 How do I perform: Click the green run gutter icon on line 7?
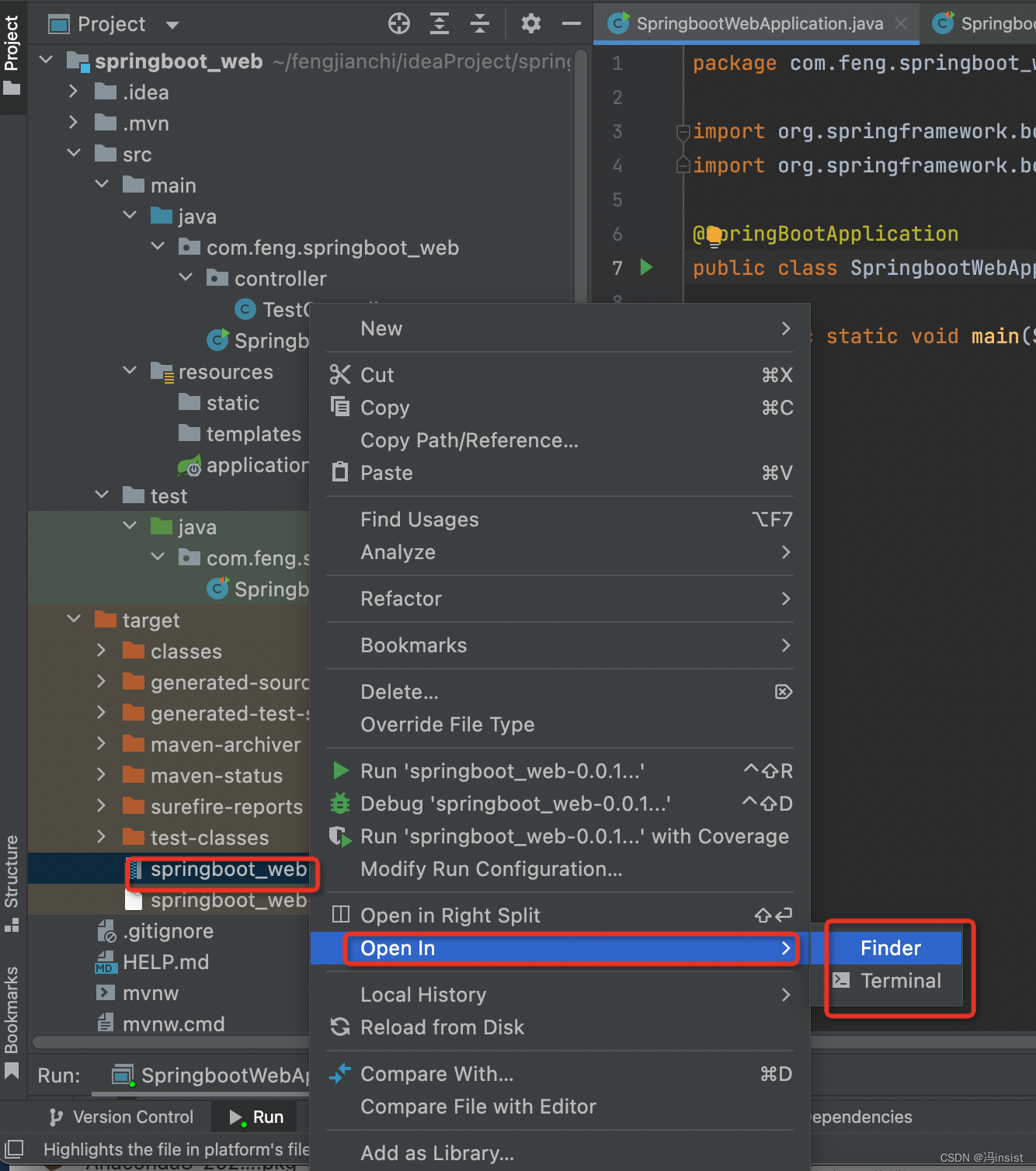[x=646, y=267]
